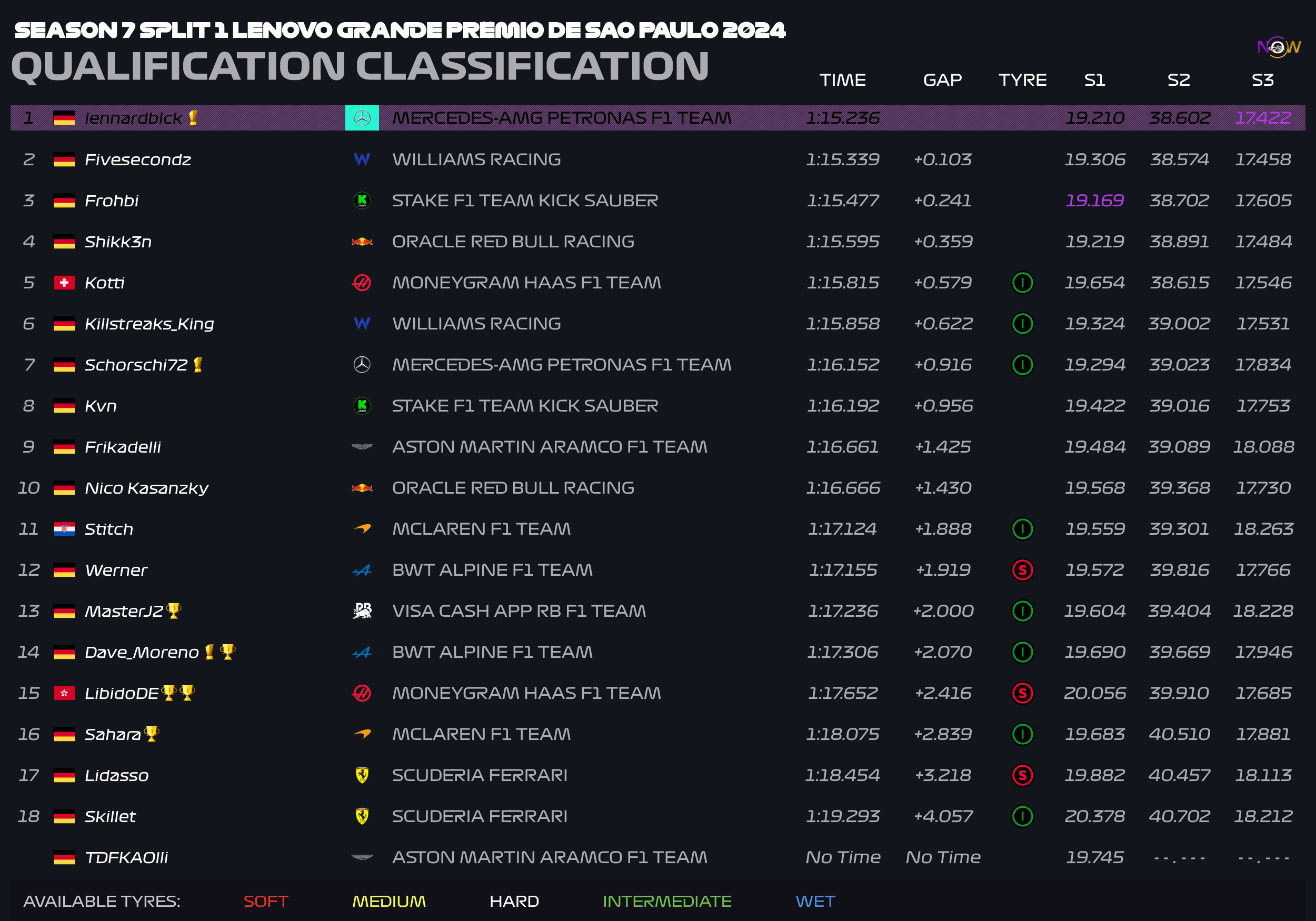Screen dimensions: 1316x921
Task: Click the S2 column header
Action: tap(1179, 79)
